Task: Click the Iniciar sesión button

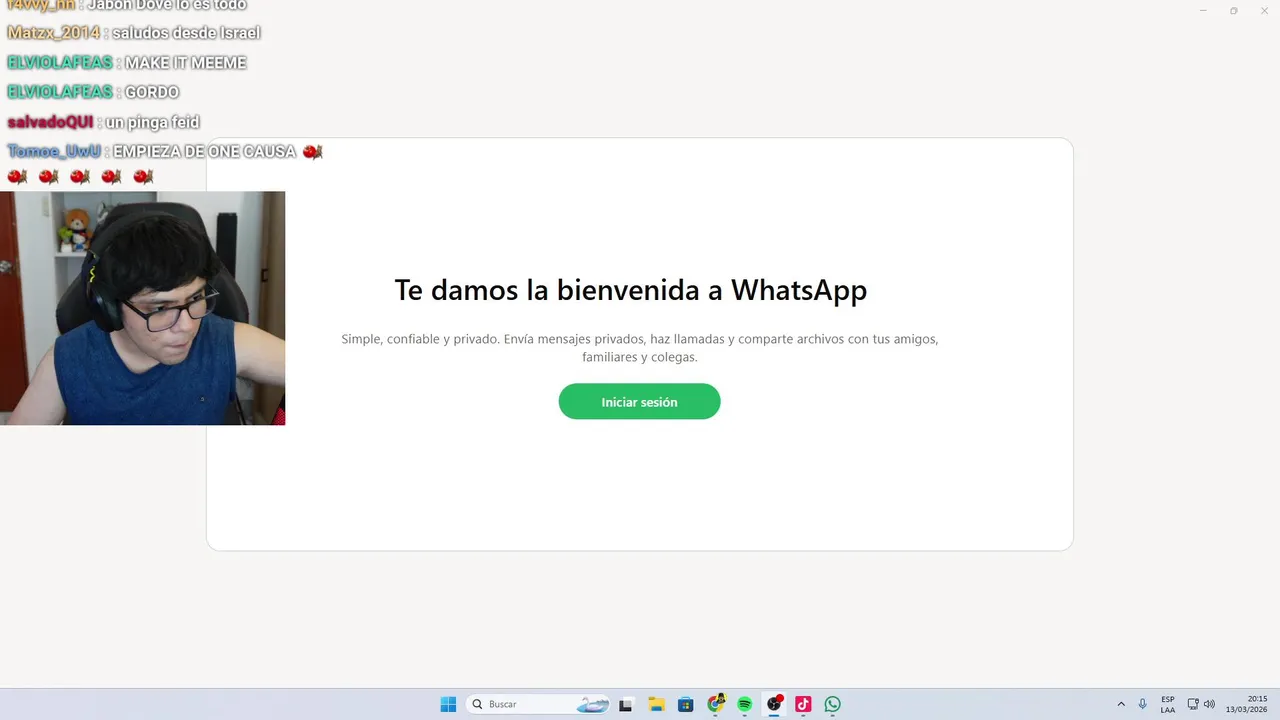Action: pyautogui.click(x=639, y=401)
